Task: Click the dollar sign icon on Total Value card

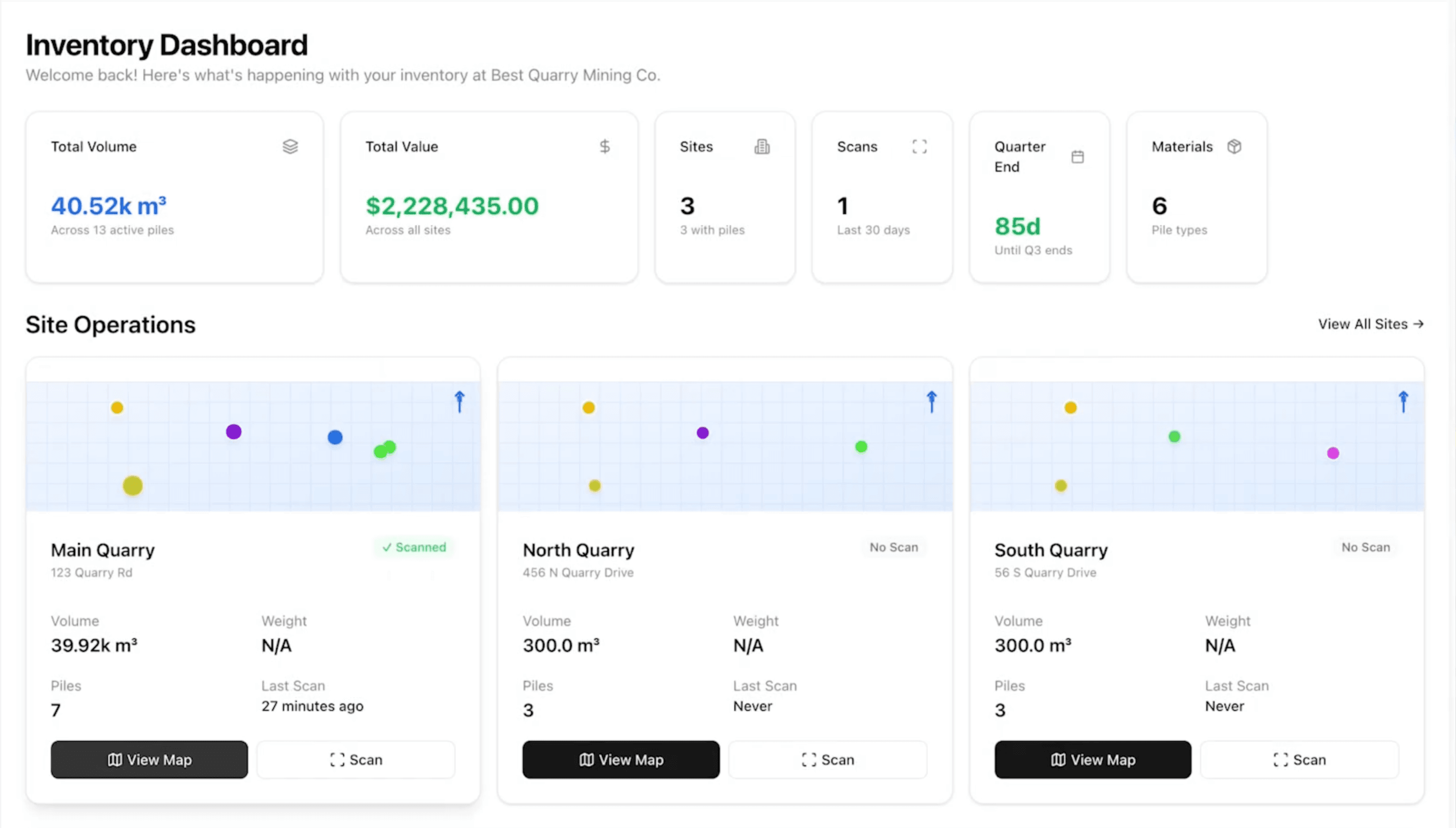Action: (x=605, y=147)
